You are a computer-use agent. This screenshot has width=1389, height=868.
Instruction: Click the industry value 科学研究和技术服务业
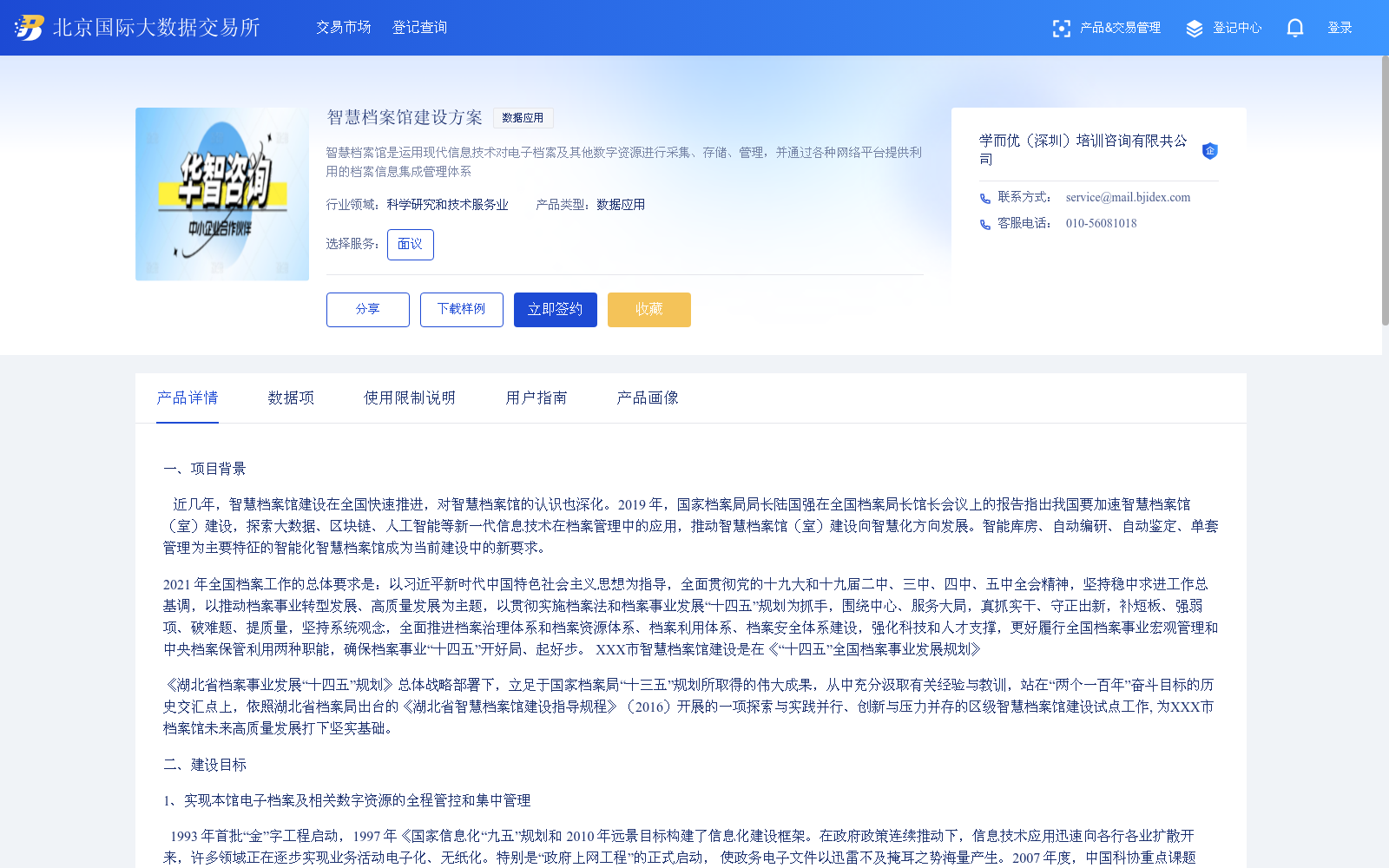point(448,205)
